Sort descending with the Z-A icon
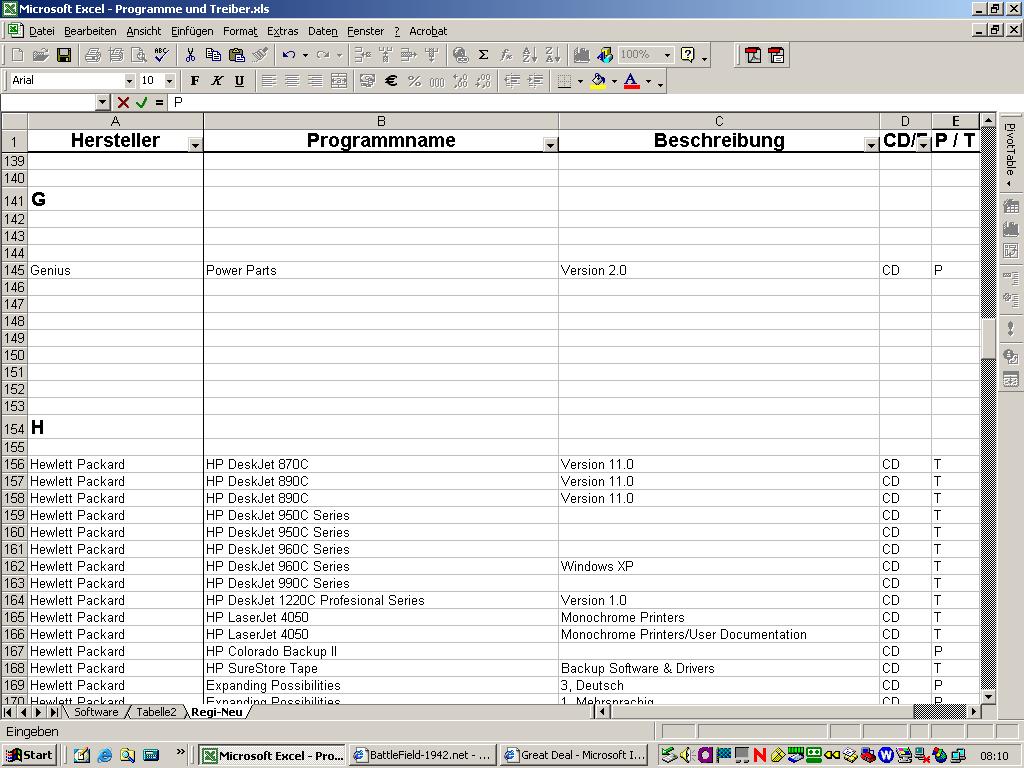 click(552, 56)
